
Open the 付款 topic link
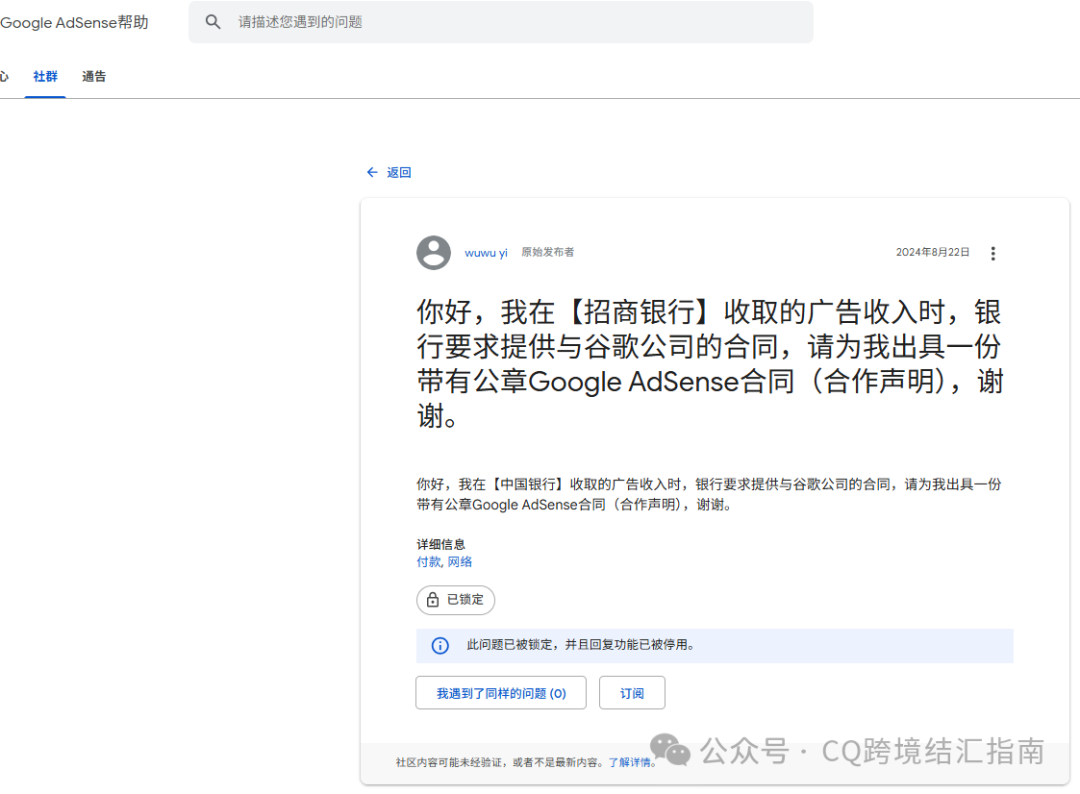click(x=428, y=562)
